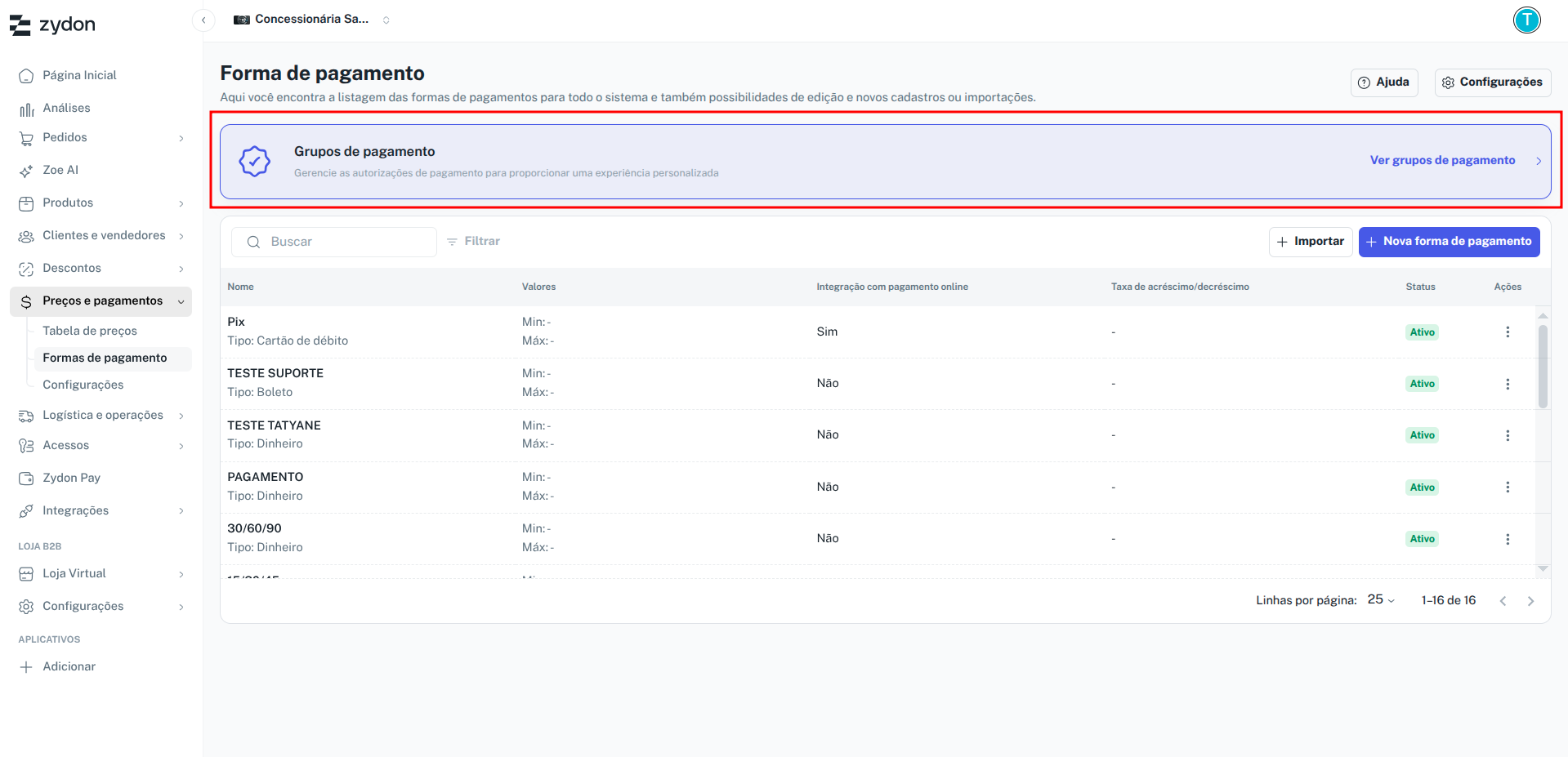
Task: Expand Clientes e vendedores chevron
Action: (181, 237)
